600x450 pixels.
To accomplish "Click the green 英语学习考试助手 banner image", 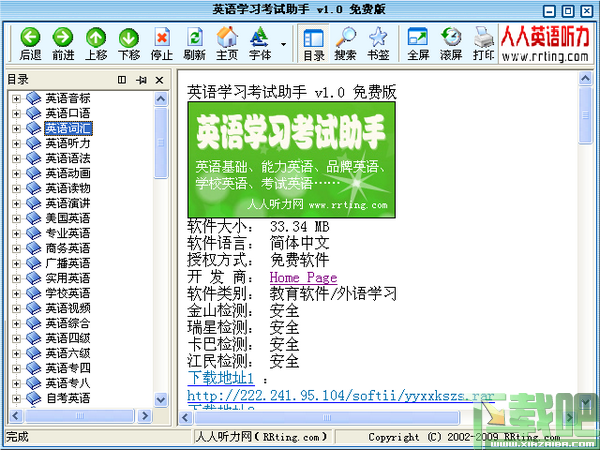I will coord(292,160).
